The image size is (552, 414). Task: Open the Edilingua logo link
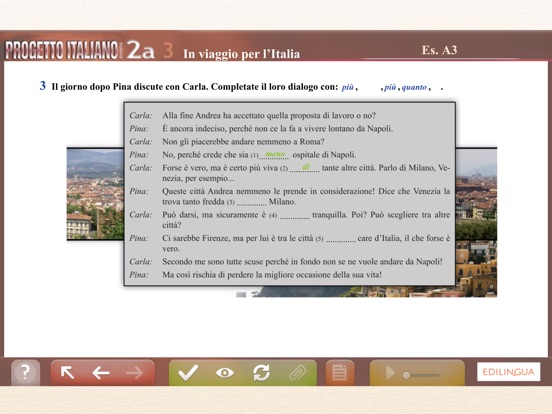(508, 372)
